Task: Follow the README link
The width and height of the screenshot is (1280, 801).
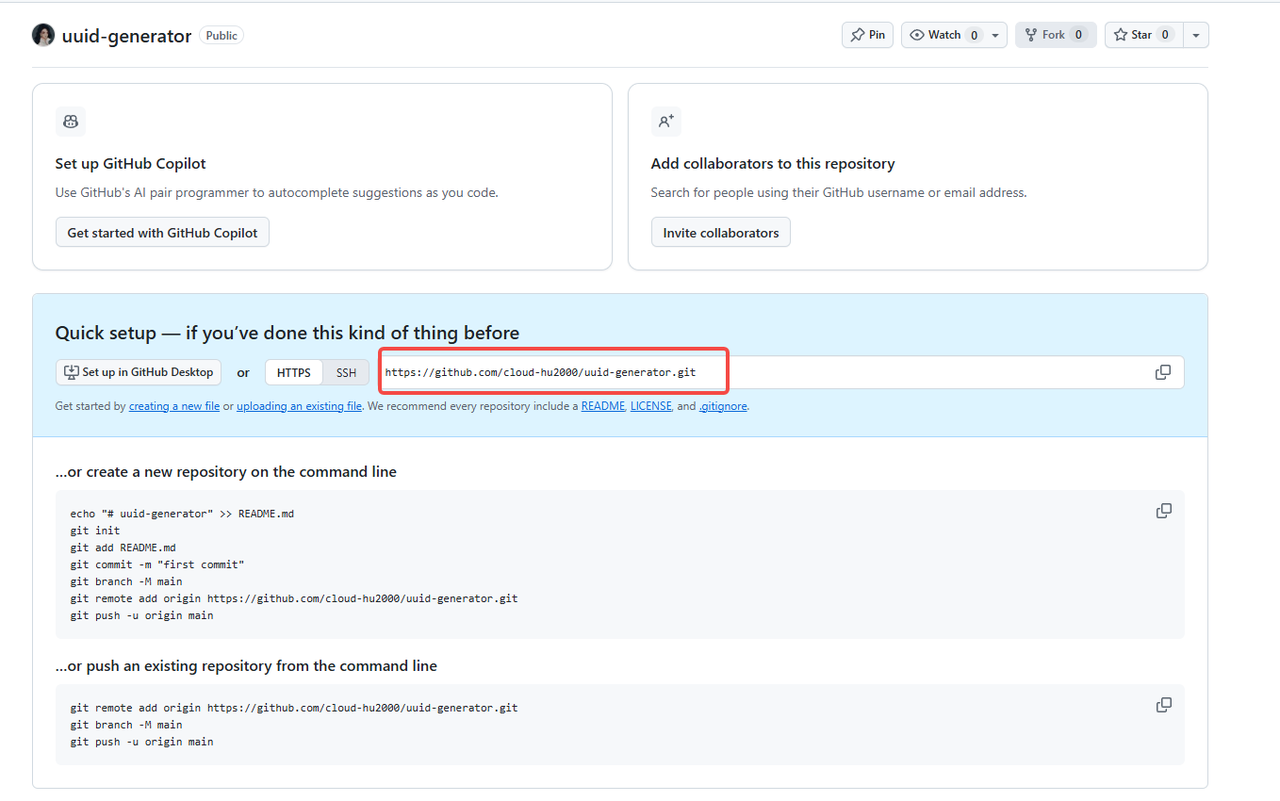Action: [x=603, y=407]
